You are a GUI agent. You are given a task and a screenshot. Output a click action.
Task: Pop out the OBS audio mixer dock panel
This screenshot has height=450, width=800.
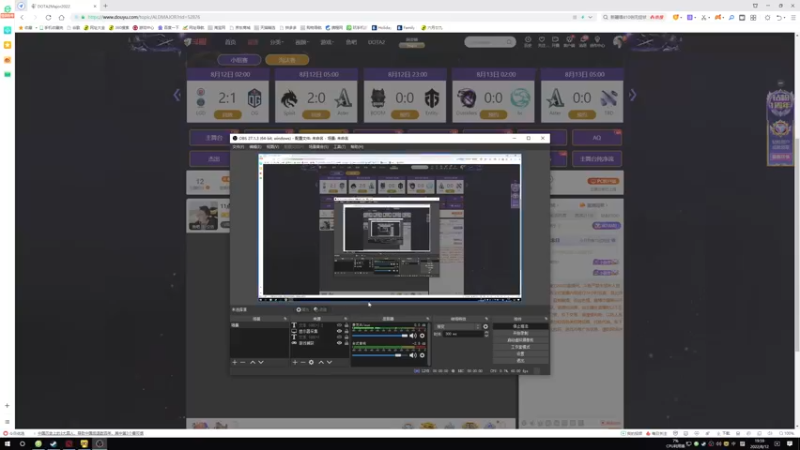(428, 319)
